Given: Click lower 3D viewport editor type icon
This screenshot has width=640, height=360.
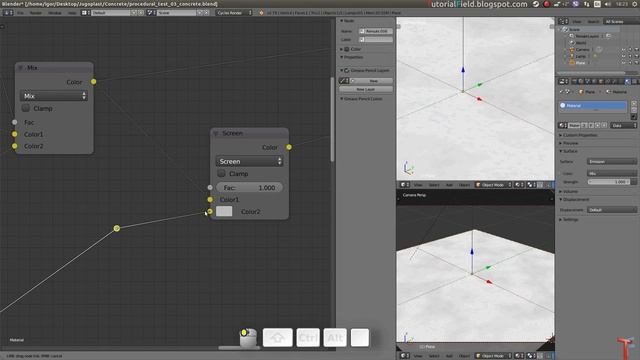Looking at the screenshot, I should (404, 356).
